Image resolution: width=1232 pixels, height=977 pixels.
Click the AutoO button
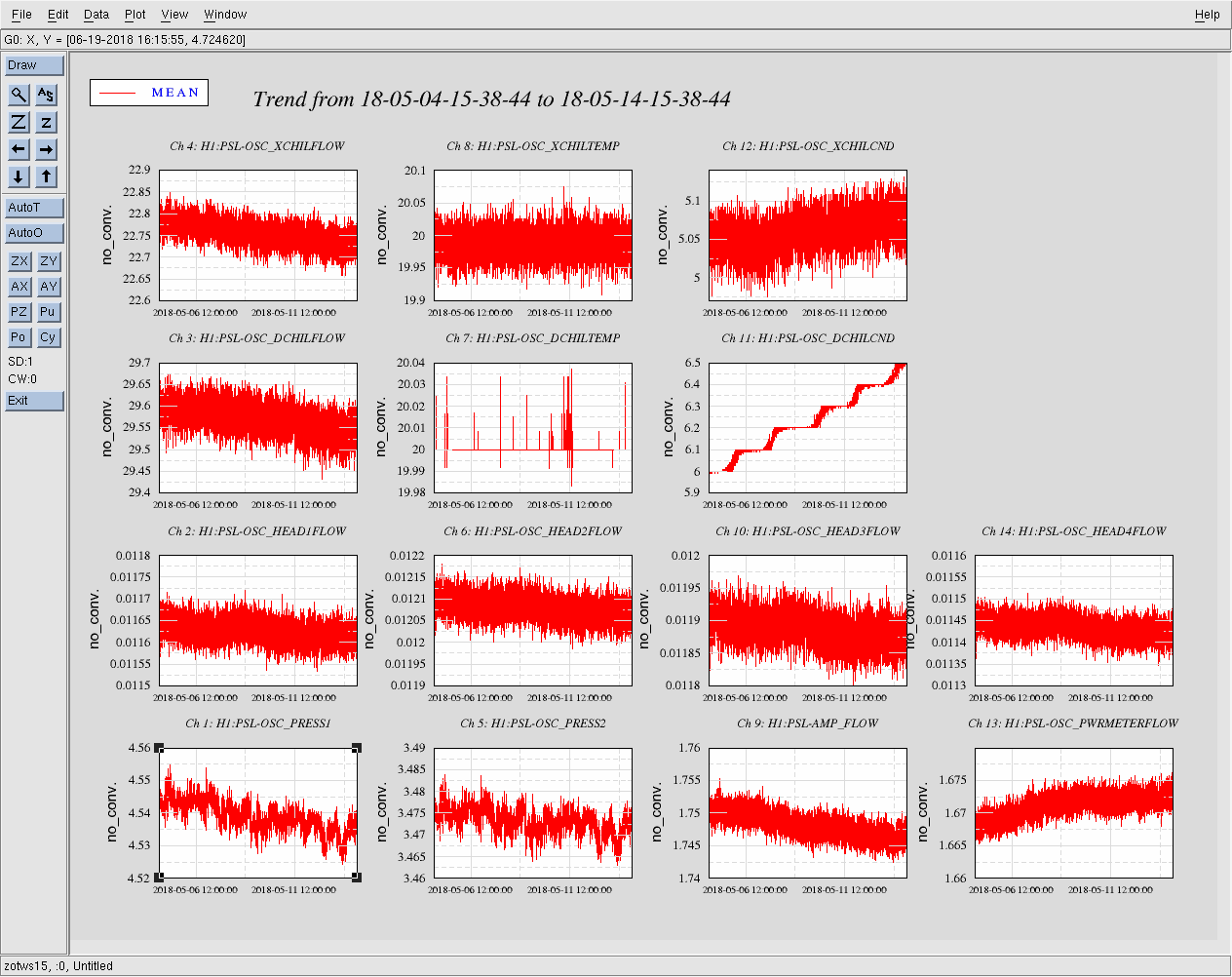click(x=34, y=233)
